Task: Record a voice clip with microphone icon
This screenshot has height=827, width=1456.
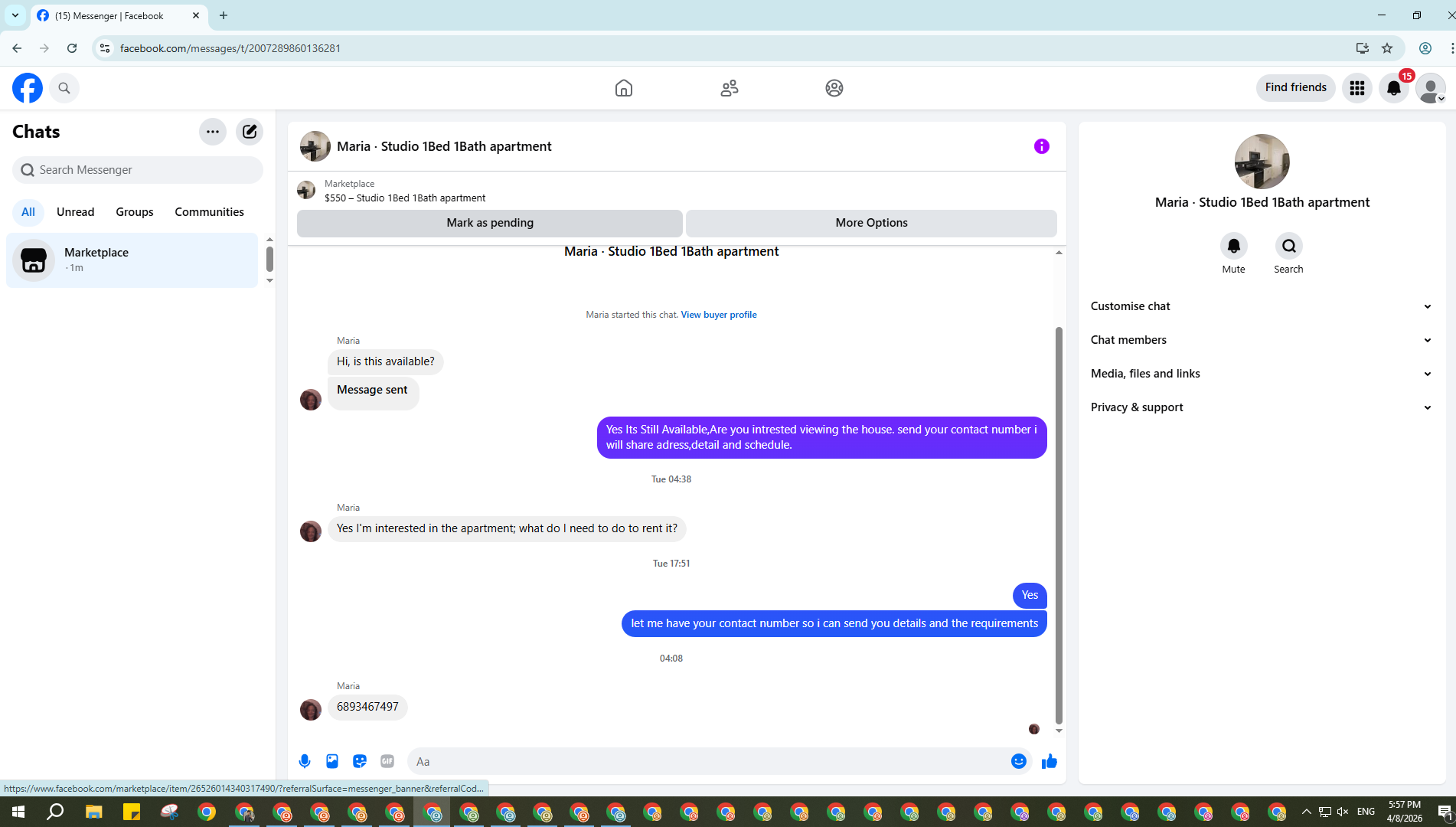Action: point(305,761)
